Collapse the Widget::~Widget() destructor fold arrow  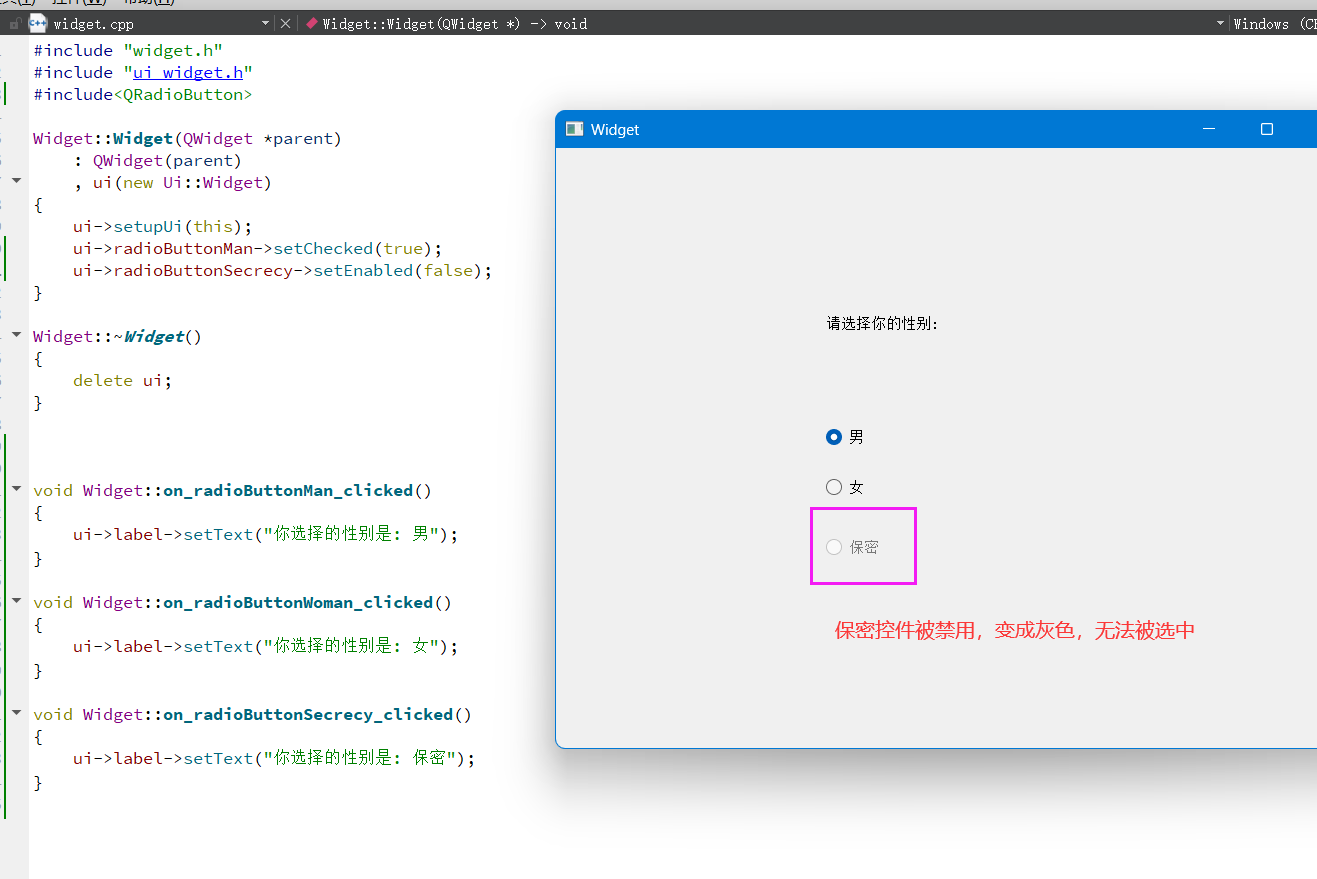point(16,335)
